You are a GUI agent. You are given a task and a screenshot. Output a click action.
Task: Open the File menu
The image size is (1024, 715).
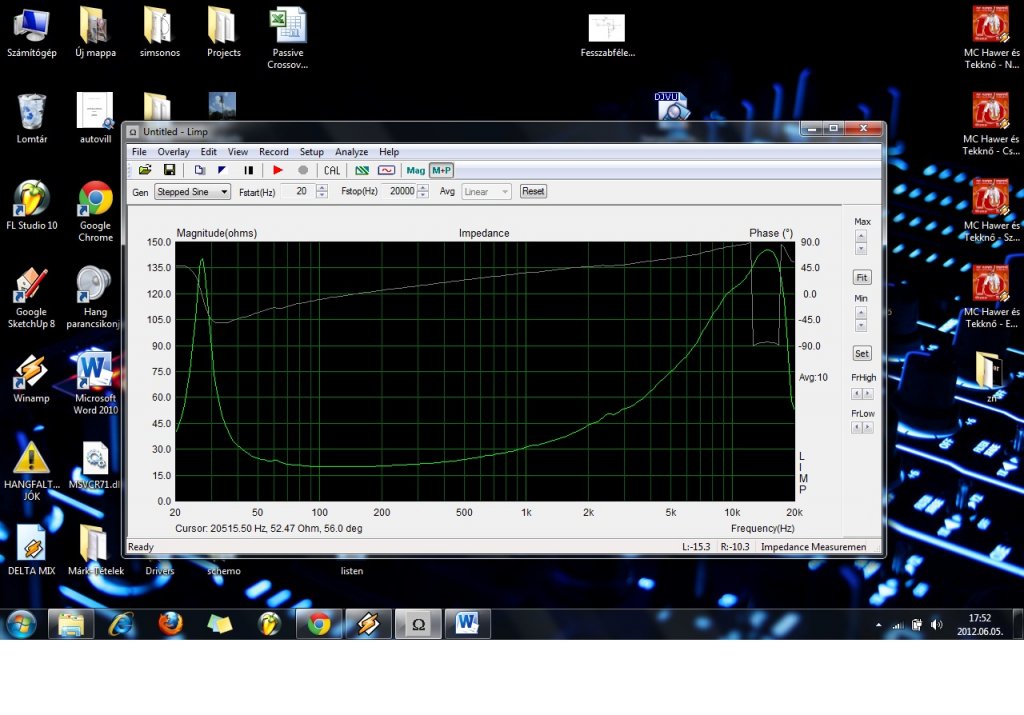(139, 151)
